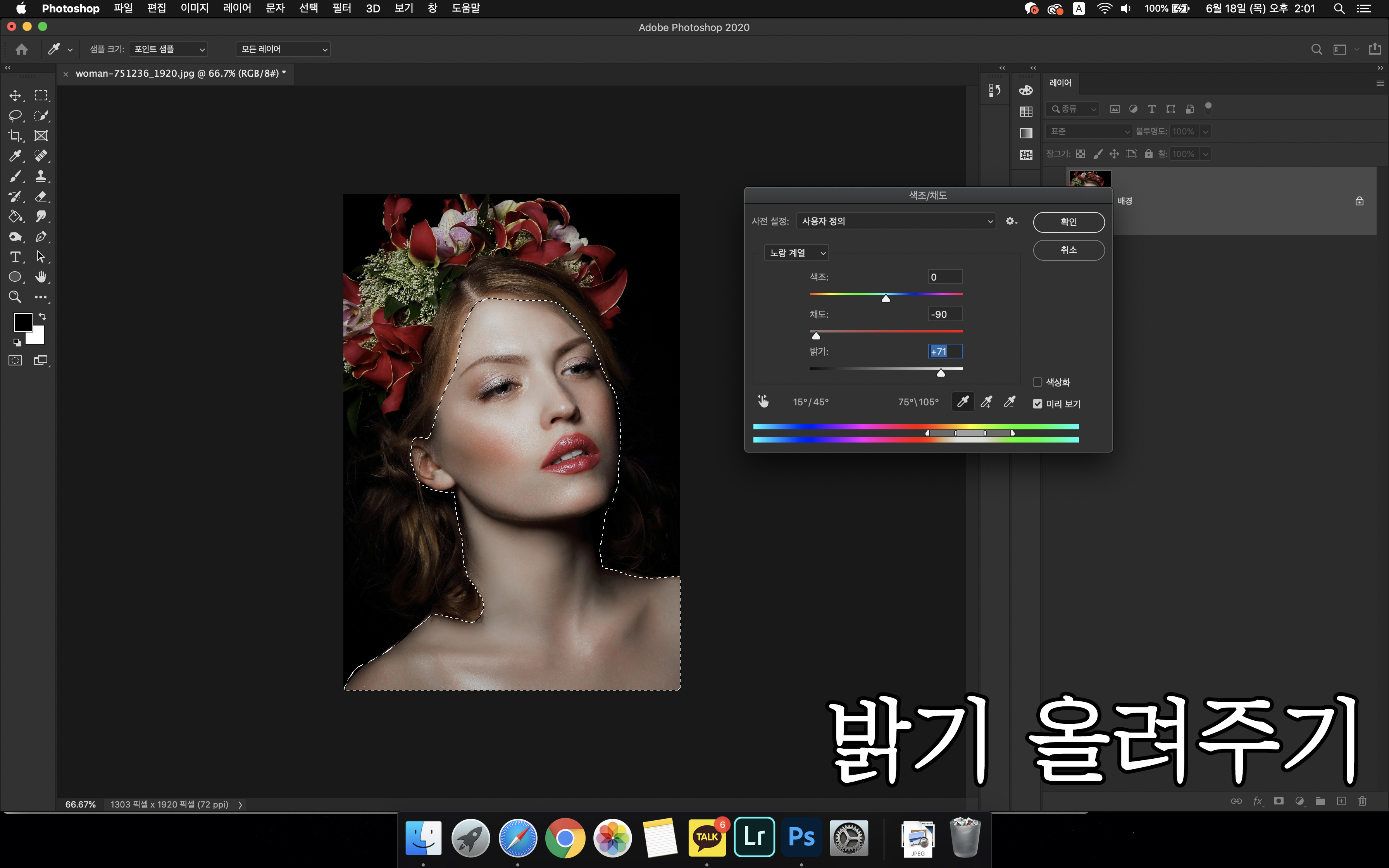Click the on-image adjustment hand icon
The height and width of the screenshot is (868, 1389).
point(763,402)
